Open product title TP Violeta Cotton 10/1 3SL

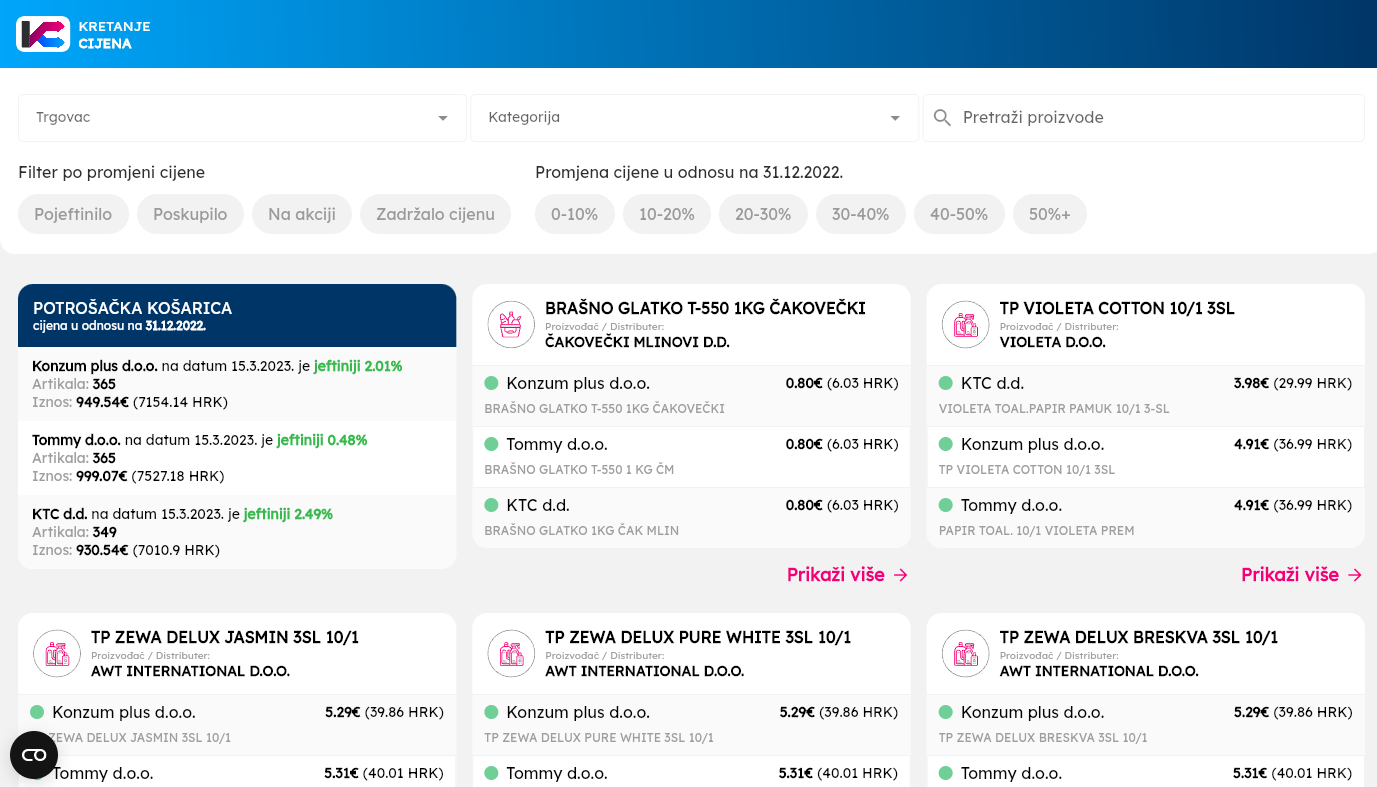(1117, 308)
